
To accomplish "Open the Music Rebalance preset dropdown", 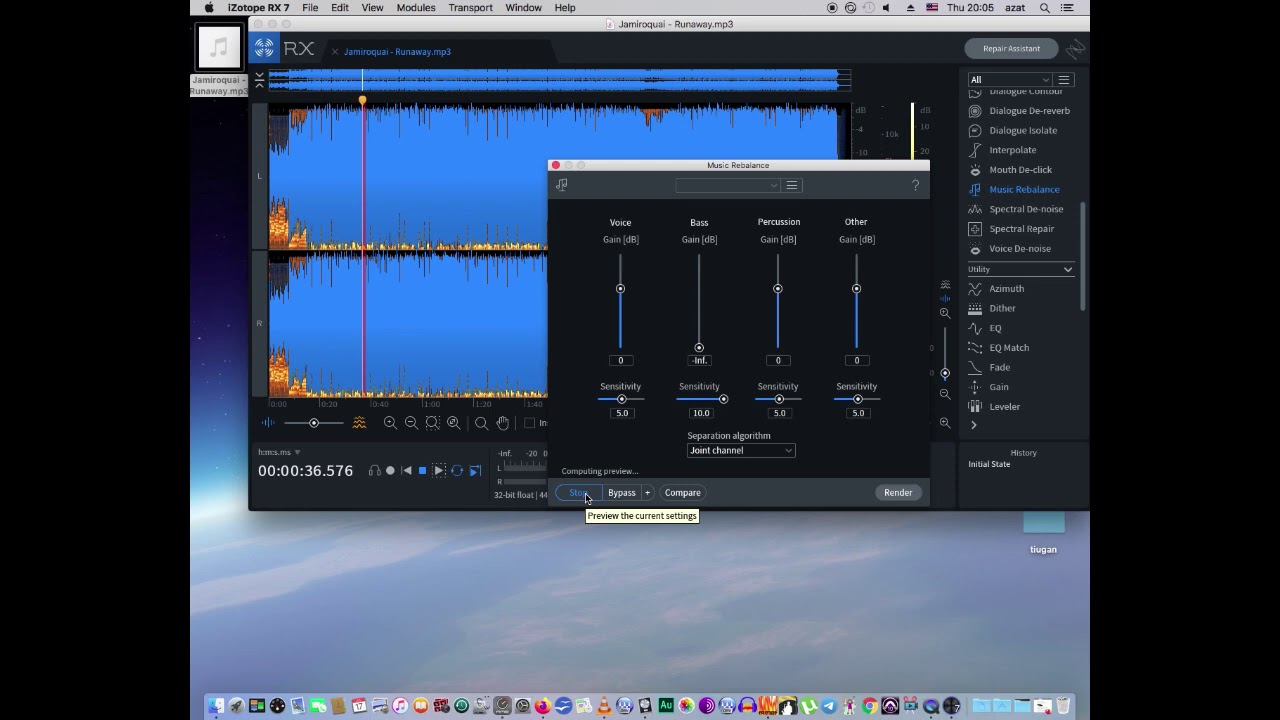I will 727,185.
